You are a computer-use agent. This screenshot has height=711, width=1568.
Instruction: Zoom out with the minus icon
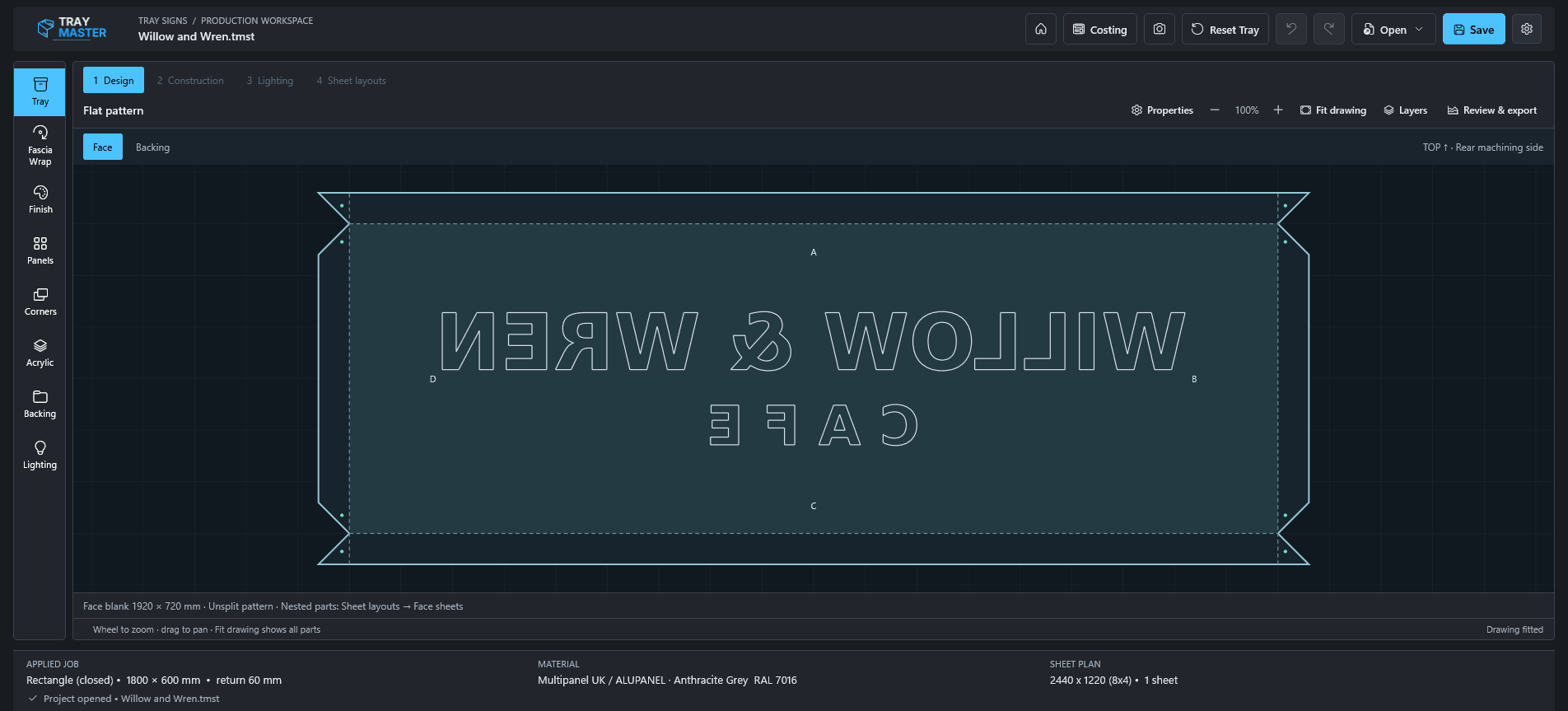tap(1215, 110)
